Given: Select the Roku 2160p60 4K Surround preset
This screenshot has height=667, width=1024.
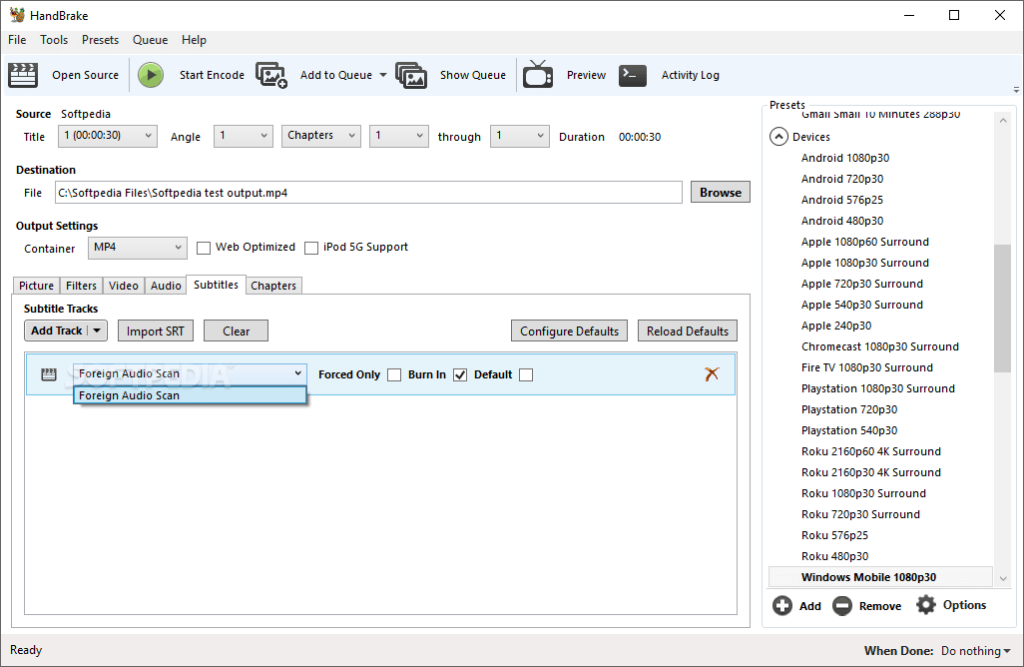Looking at the screenshot, I should coord(871,451).
